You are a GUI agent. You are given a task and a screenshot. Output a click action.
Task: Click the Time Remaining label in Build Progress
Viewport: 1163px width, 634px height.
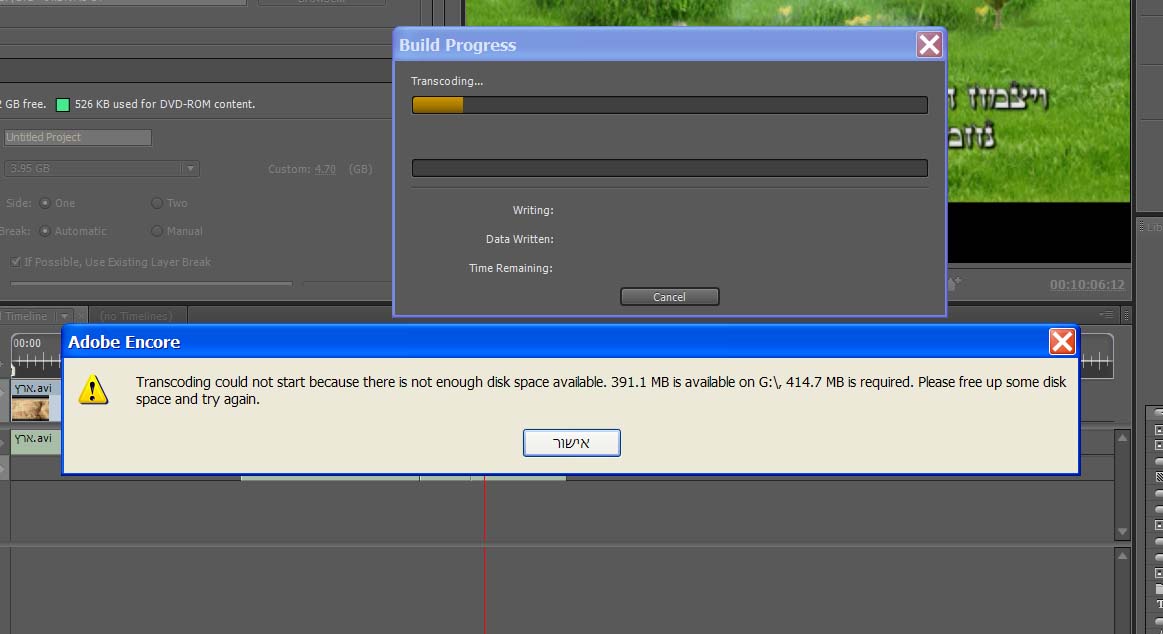[x=510, y=268]
